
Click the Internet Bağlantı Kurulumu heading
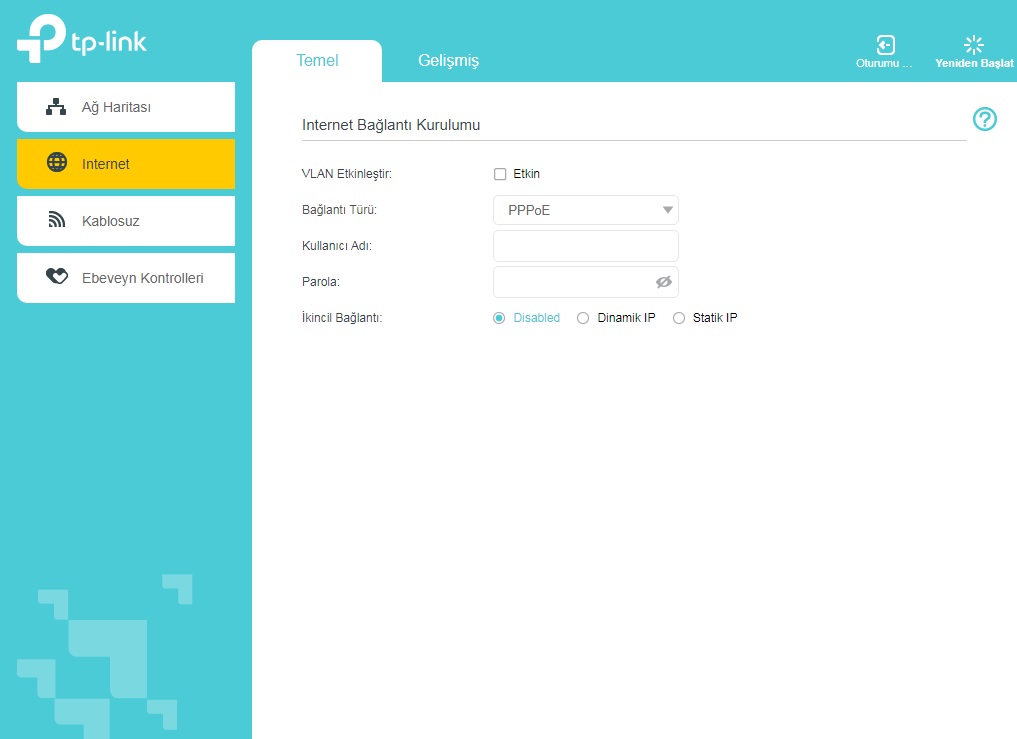pos(391,125)
